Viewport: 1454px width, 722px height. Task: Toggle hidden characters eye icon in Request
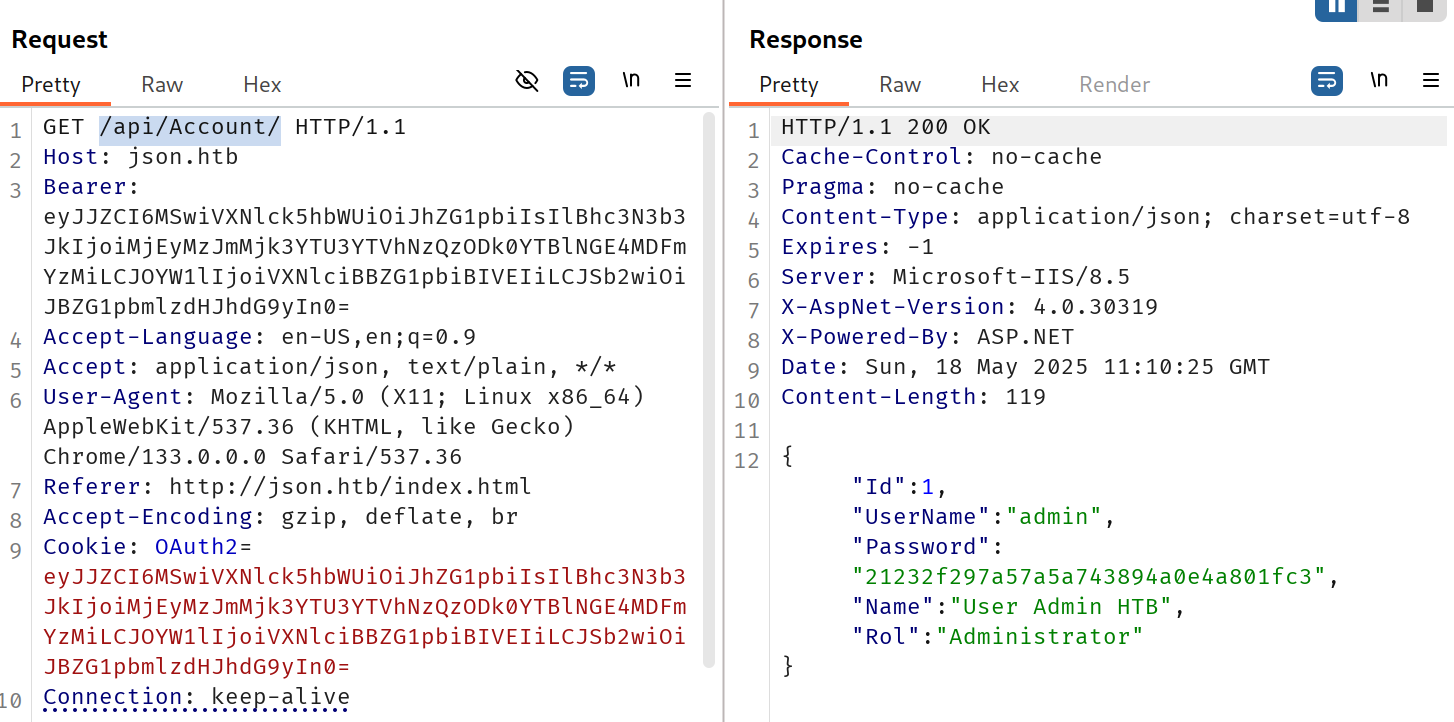[x=527, y=81]
